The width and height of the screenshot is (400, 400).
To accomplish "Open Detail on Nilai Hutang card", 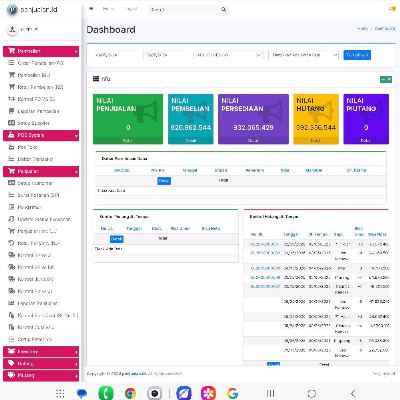I will (316, 141).
